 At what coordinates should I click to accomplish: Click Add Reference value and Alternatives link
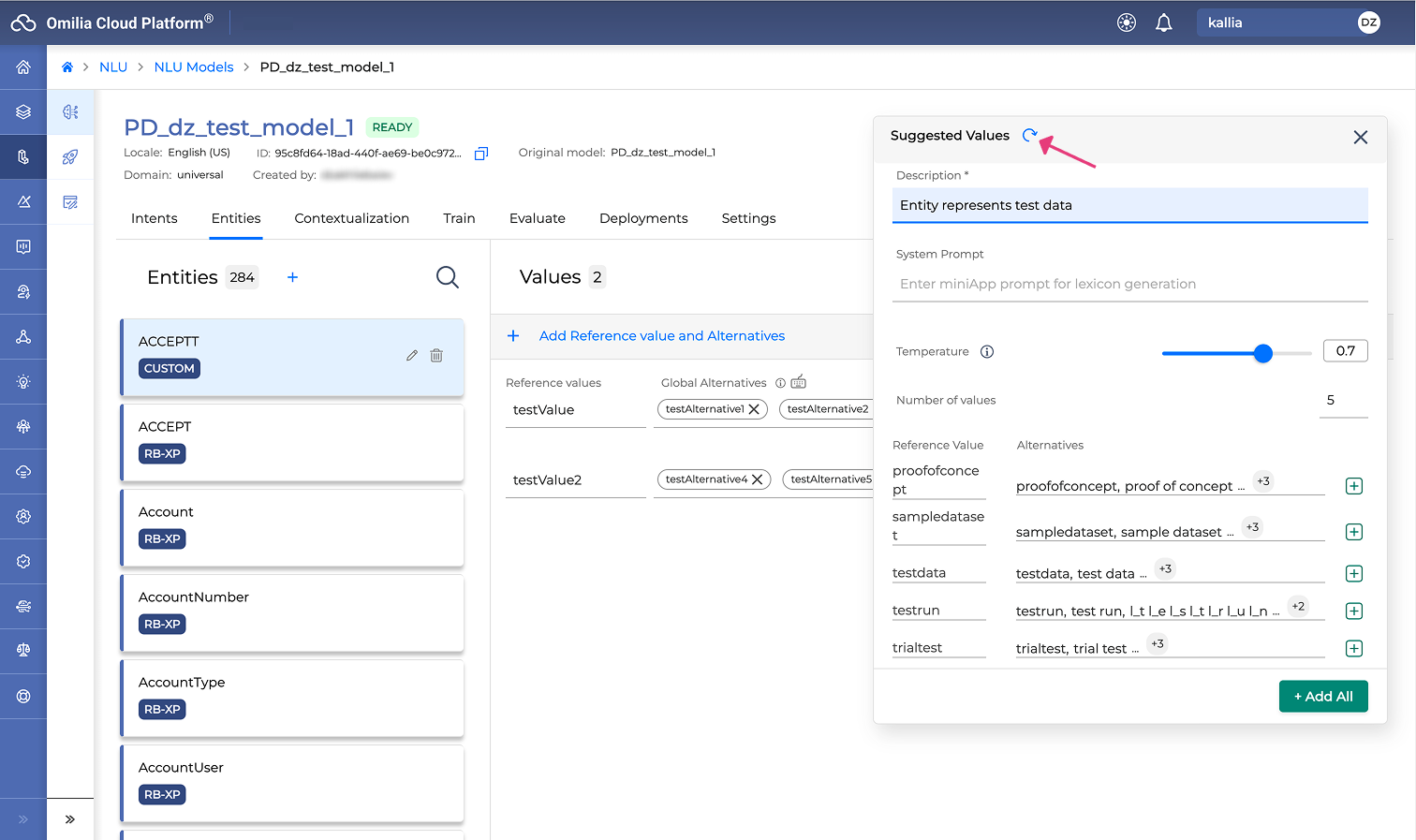pos(661,336)
